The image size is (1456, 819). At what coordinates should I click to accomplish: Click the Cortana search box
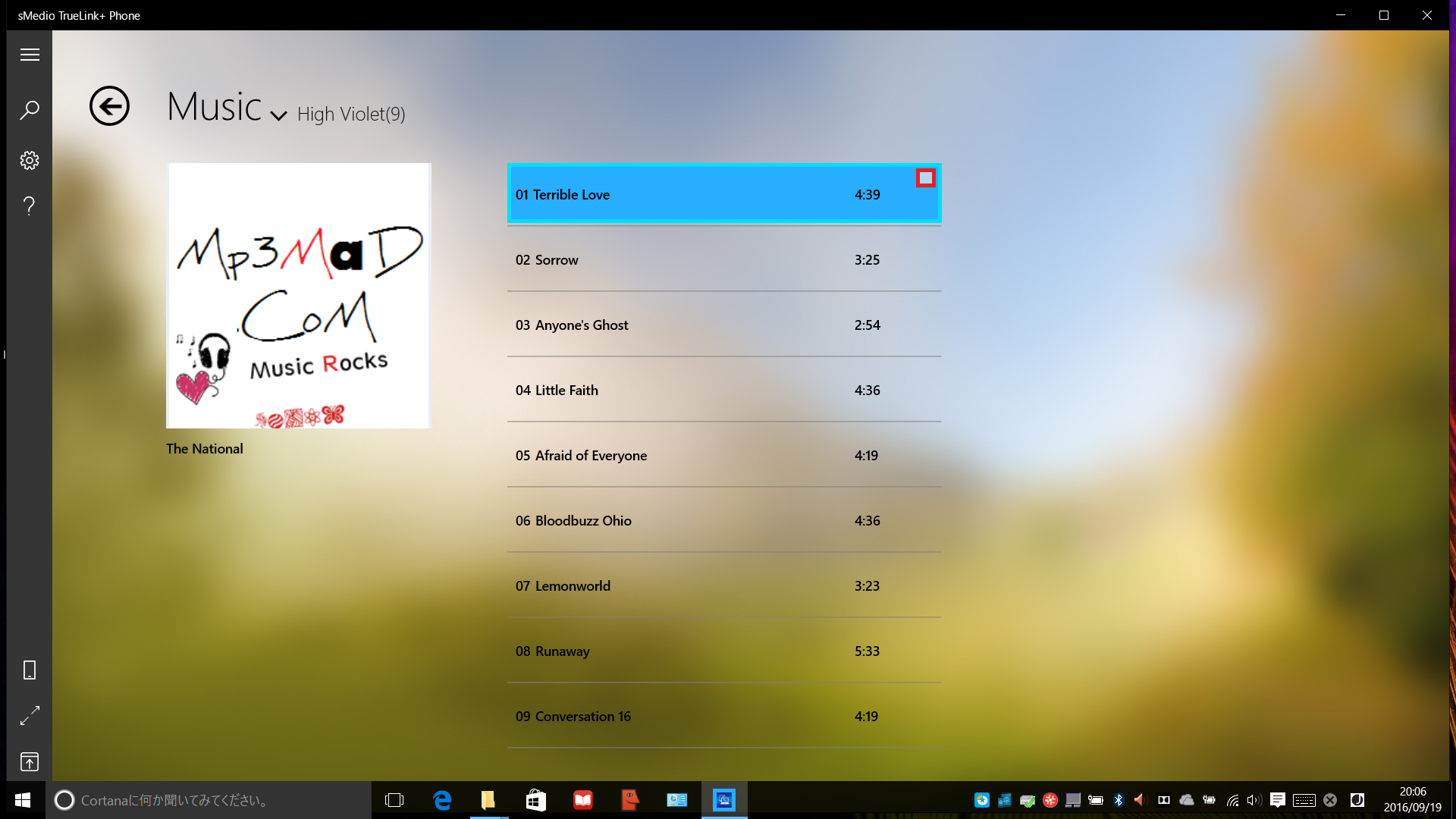(x=209, y=800)
